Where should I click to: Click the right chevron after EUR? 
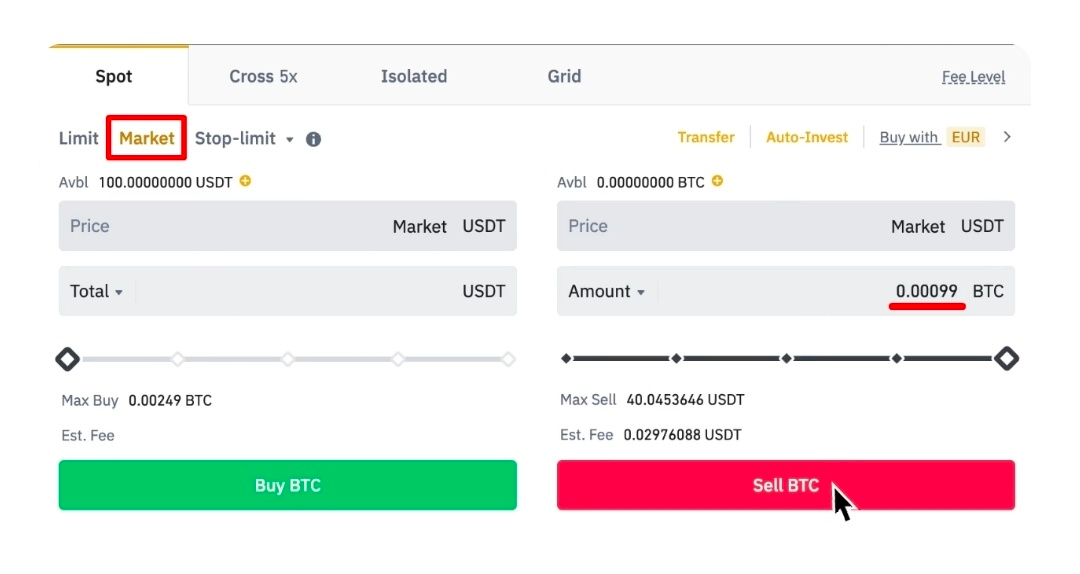tap(1007, 137)
